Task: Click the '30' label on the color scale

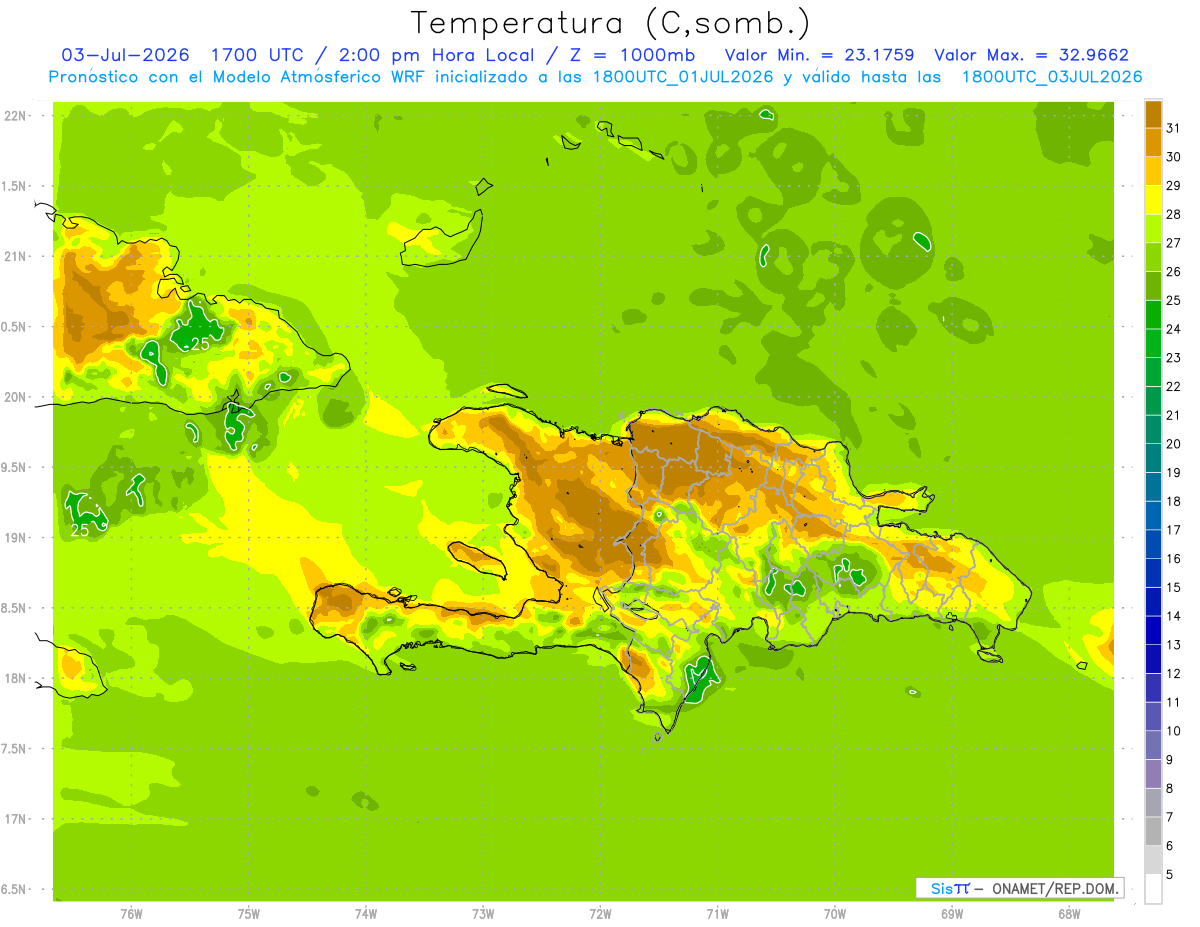Action: [1174, 157]
